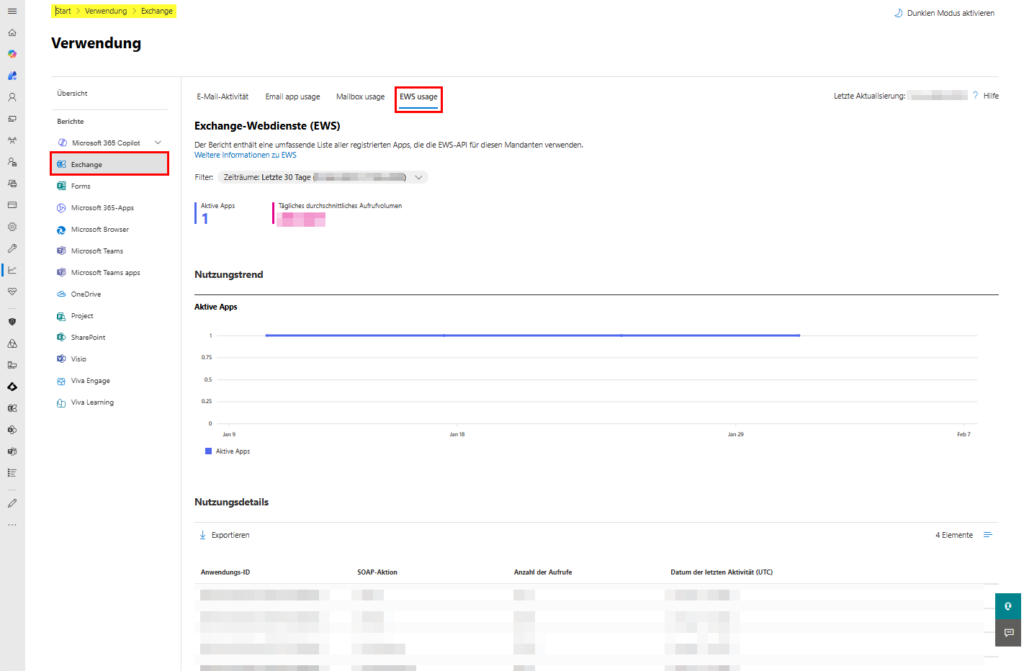Switch to the E-Mail-Aktivität tab
Viewport: 1024px width, 671px height.
tap(222, 97)
